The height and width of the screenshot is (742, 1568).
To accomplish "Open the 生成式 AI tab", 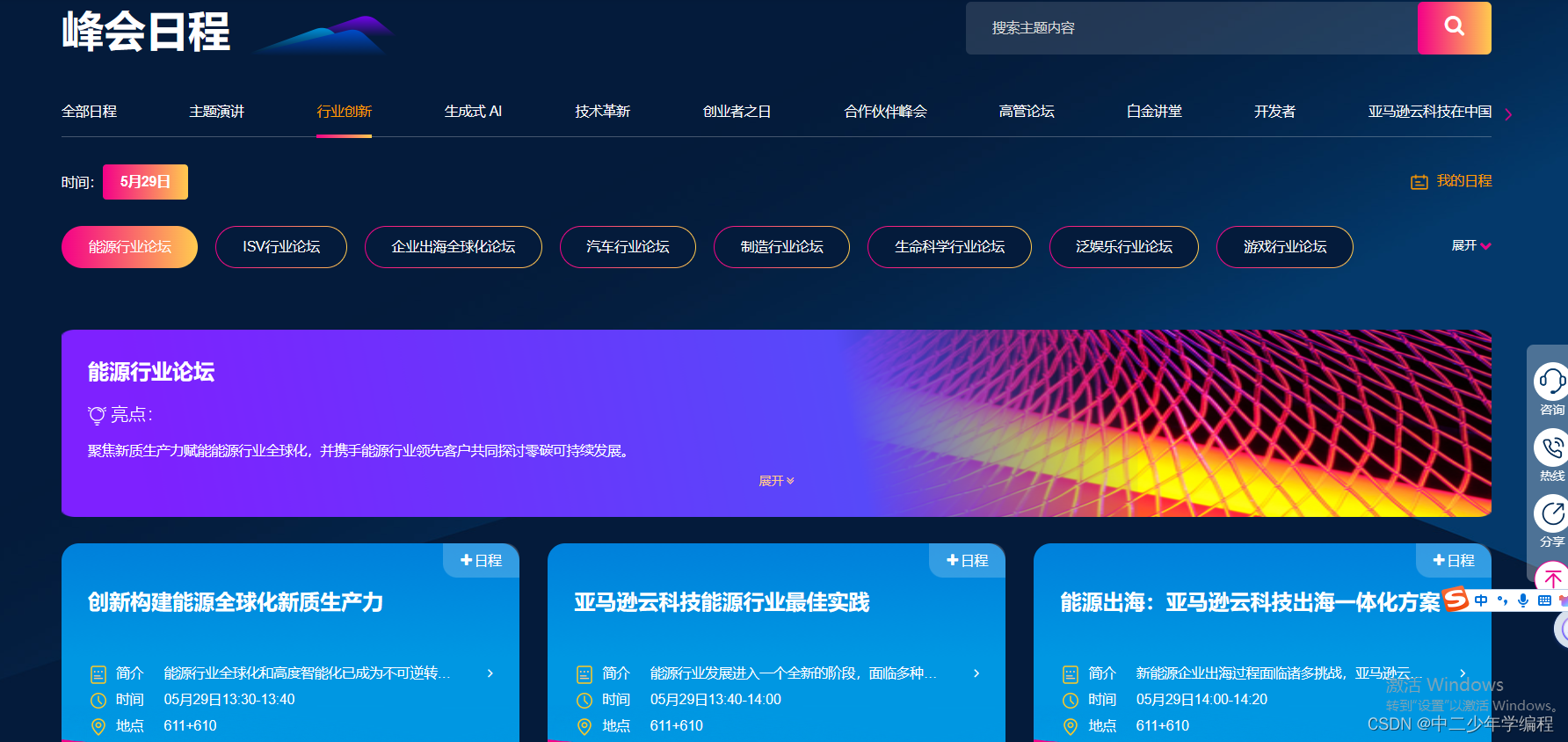I will pos(473,112).
